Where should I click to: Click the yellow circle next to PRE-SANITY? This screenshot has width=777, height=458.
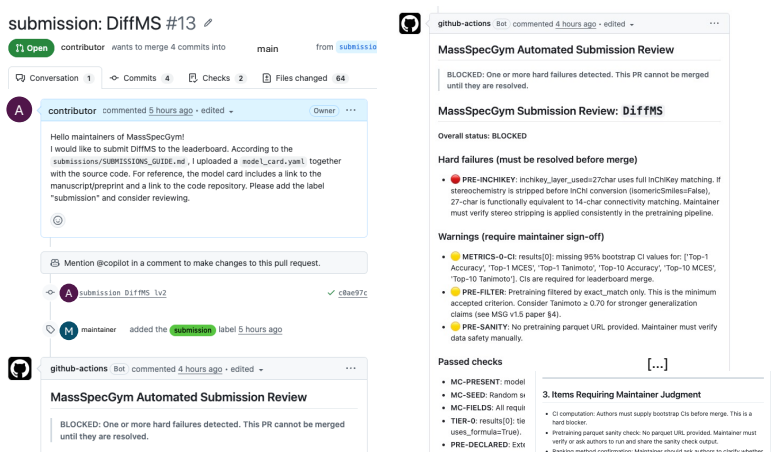pos(455,327)
